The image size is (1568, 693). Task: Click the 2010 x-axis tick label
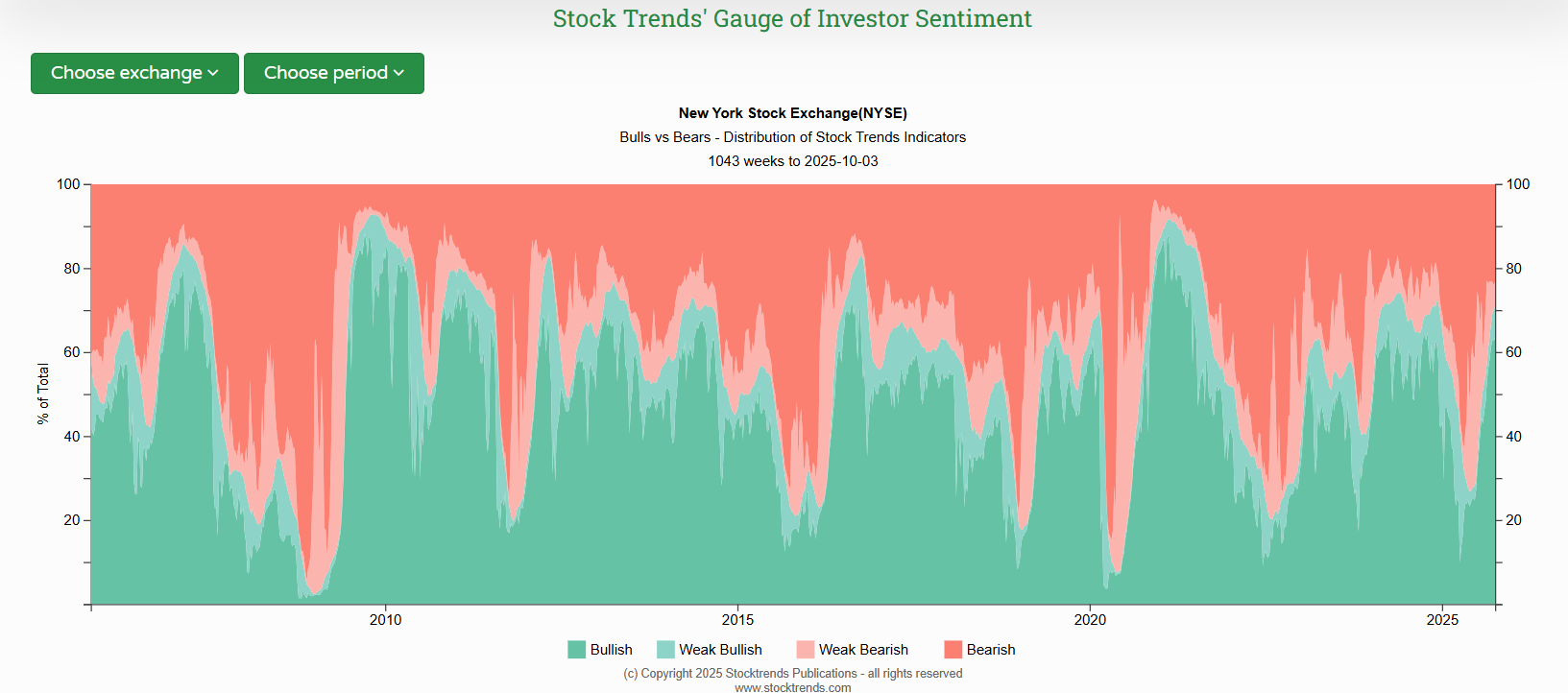pos(386,620)
